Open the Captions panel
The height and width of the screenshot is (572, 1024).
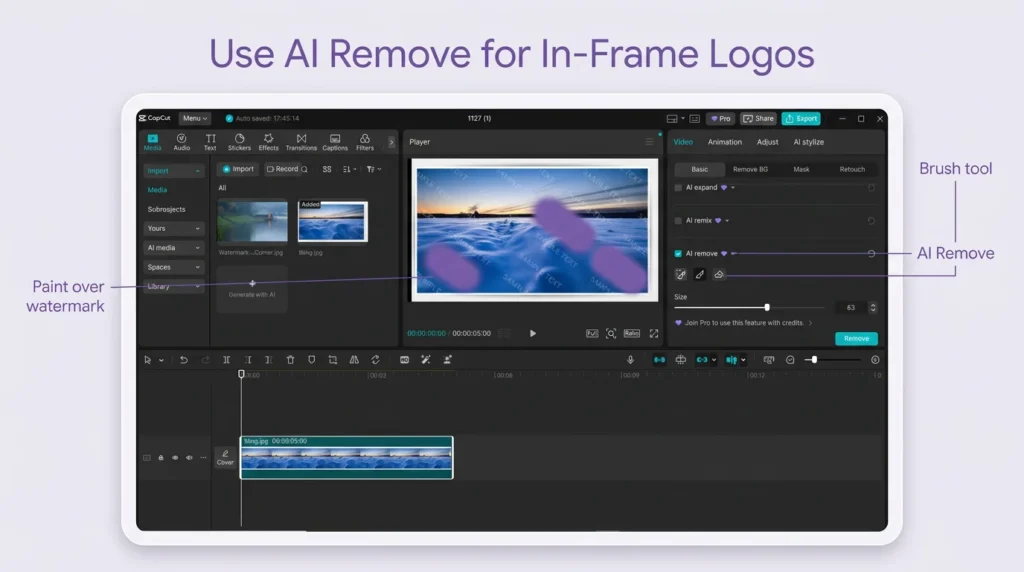pyautogui.click(x=335, y=142)
